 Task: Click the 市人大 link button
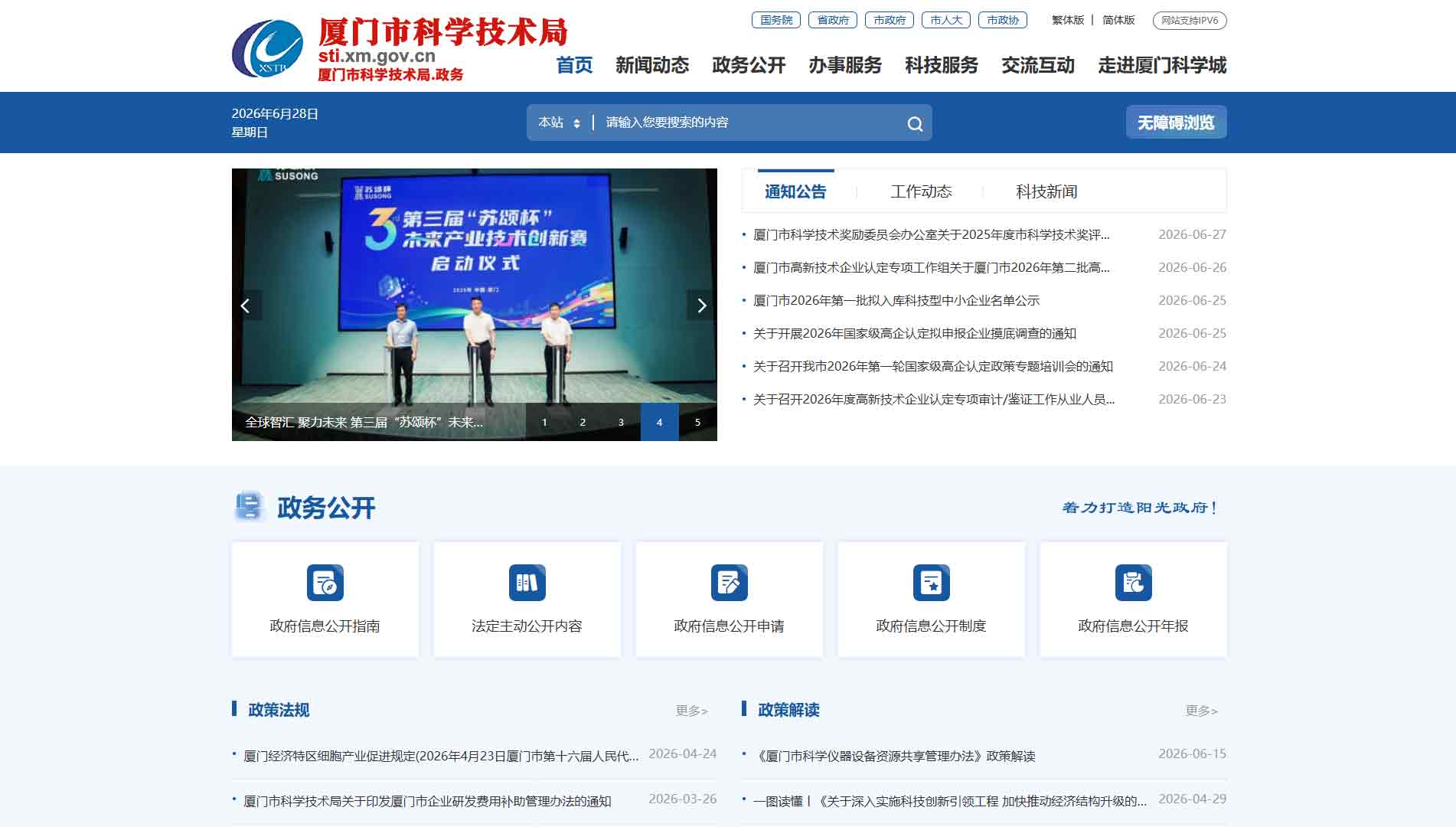click(946, 20)
